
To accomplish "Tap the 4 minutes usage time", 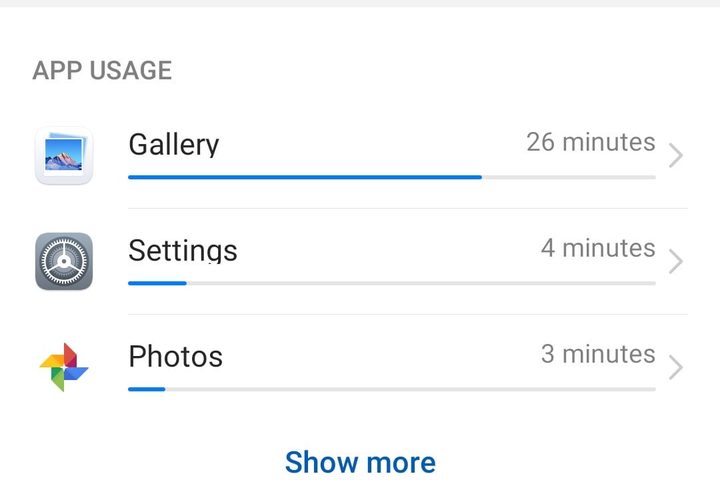I will point(598,248).
